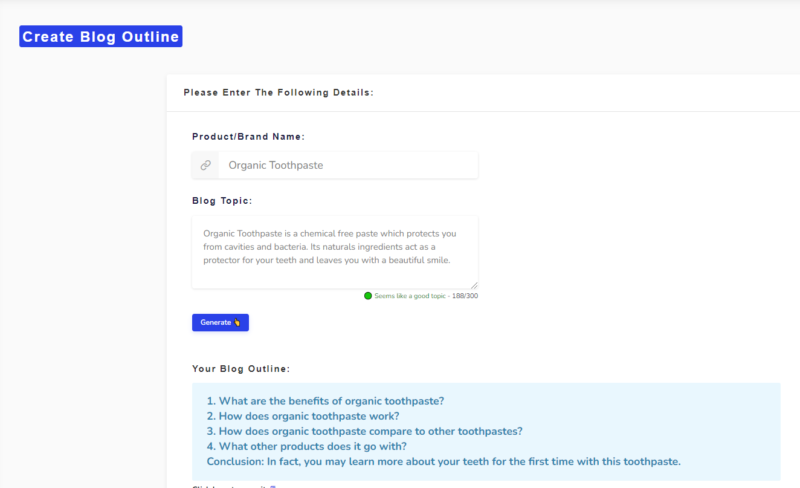Focus the Product/Brand Name input field
Viewport: 800px width, 488px height.
(347, 165)
